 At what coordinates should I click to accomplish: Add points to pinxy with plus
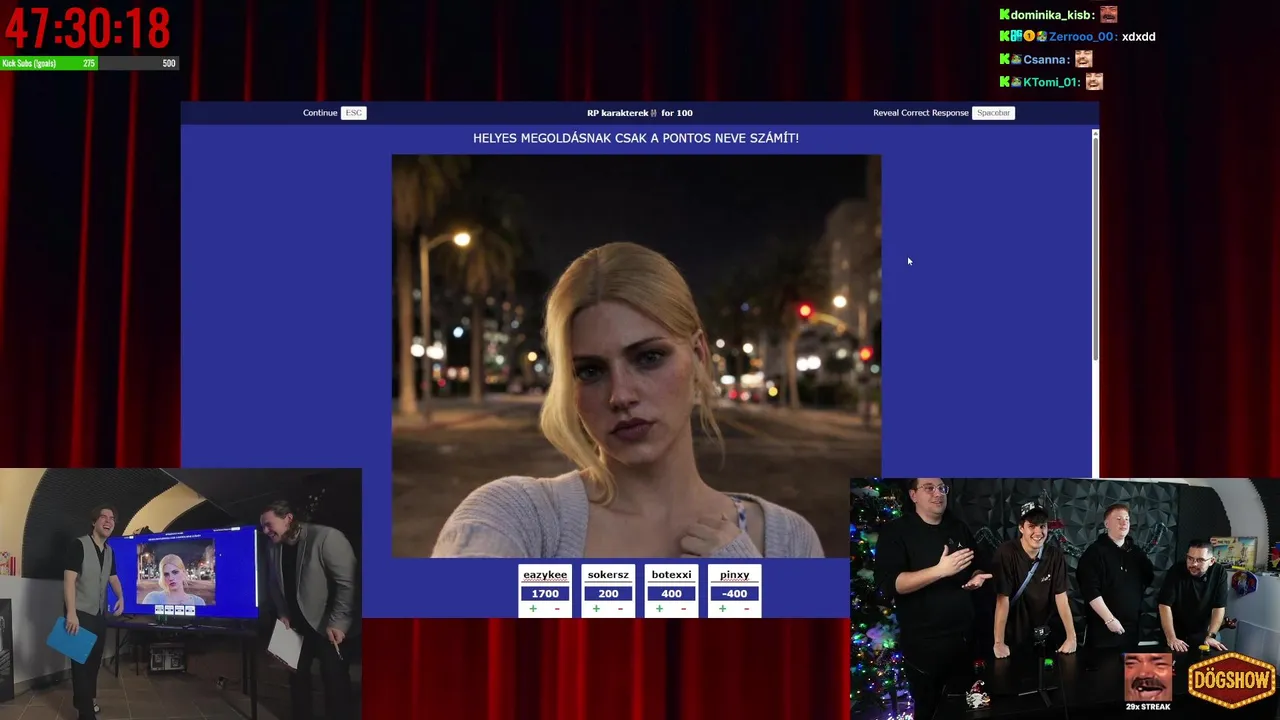coord(722,609)
